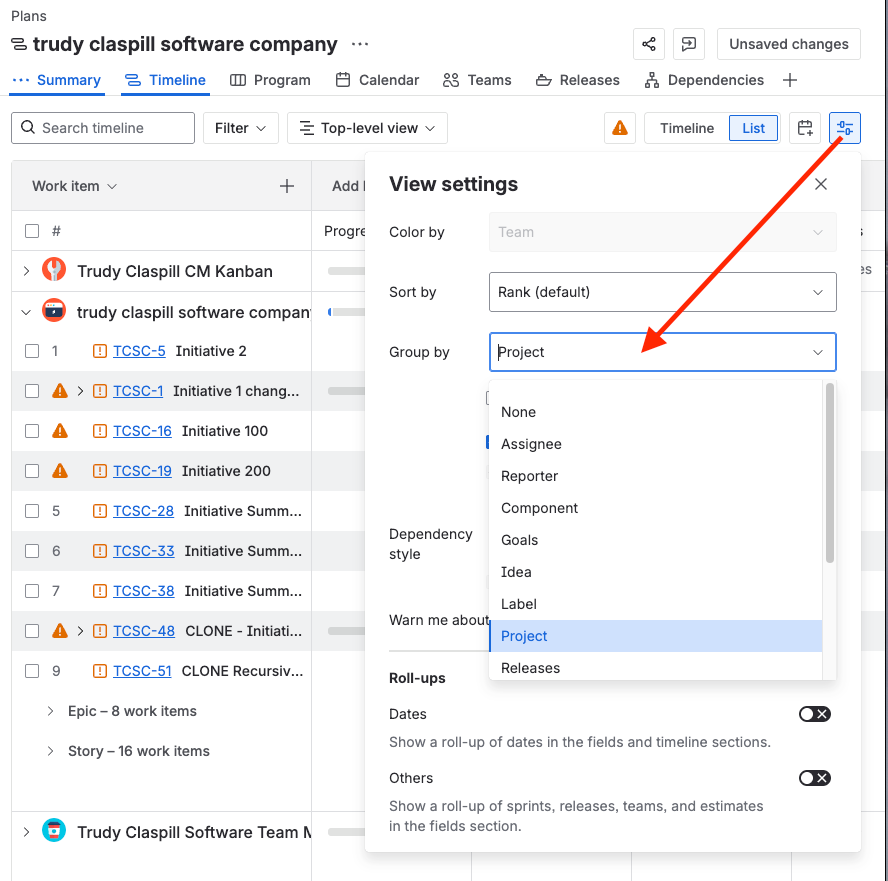Viewport: 888px width, 881px height.
Task: Check the box for TCSC-1 row
Action: pyautogui.click(x=32, y=391)
